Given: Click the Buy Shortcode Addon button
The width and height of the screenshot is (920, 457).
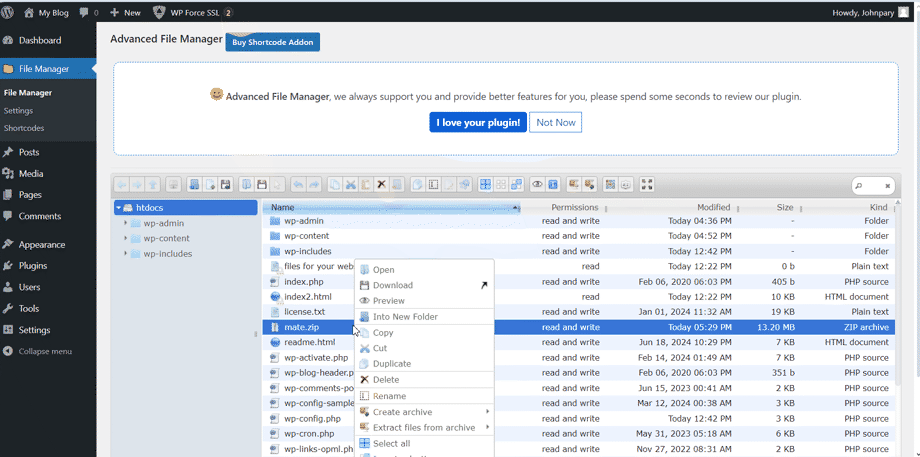Looking at the screenshot, I should pos(273,42).
